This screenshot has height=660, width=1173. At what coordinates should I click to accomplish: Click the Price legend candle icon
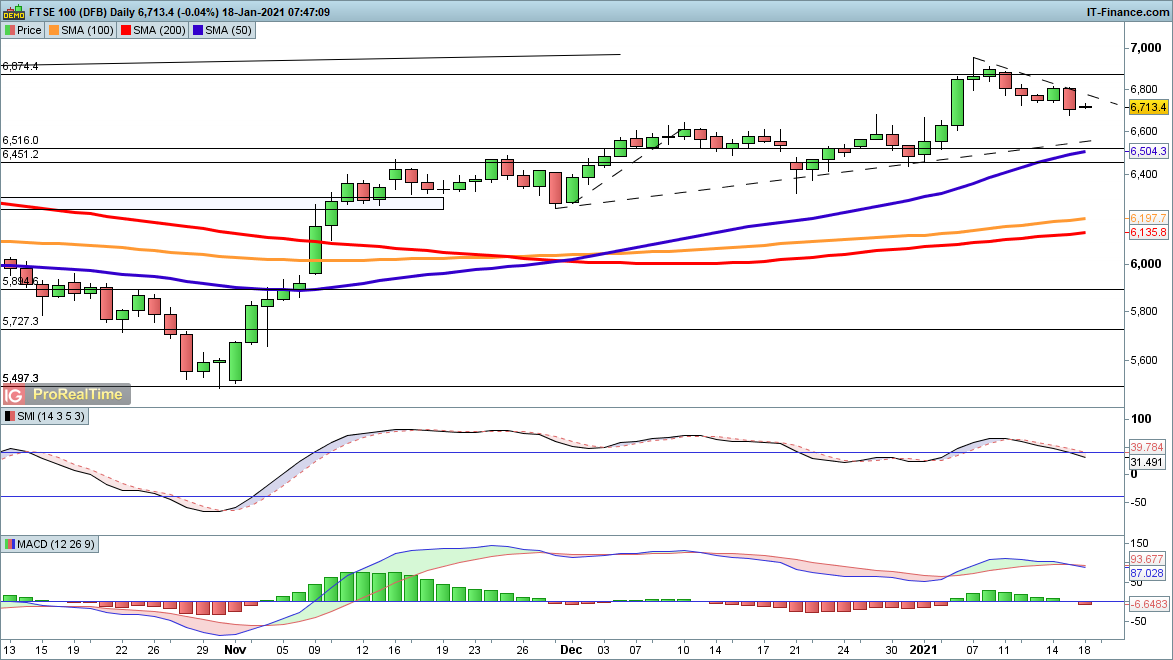pos(10,30)
